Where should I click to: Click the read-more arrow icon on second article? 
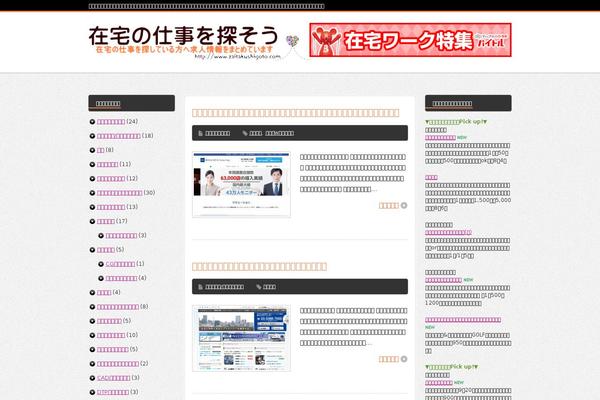click(x=404, y=359)
